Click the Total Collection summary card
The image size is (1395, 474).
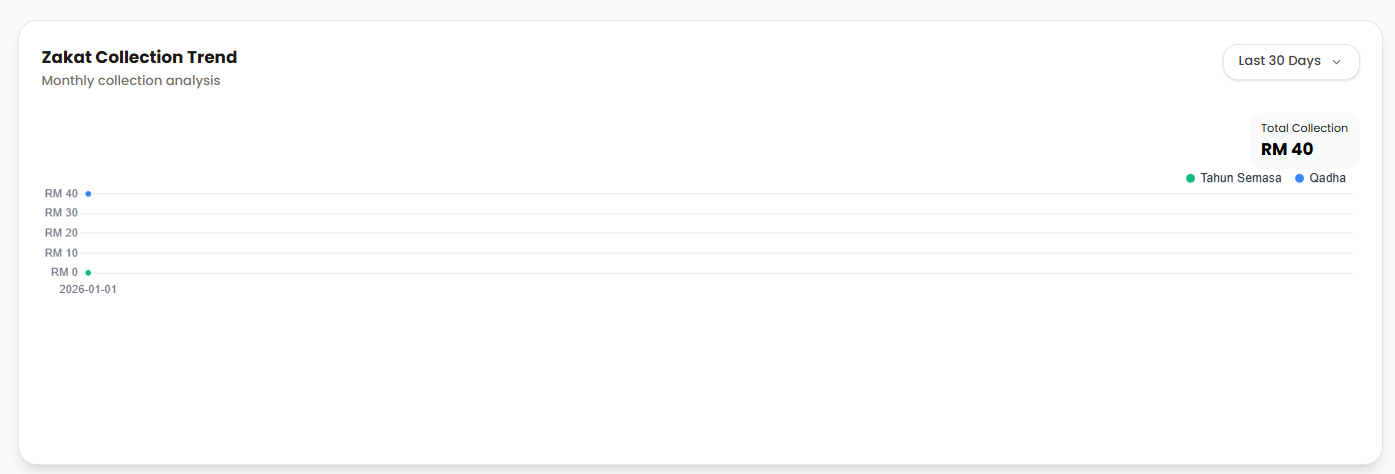pos(1304,140)
